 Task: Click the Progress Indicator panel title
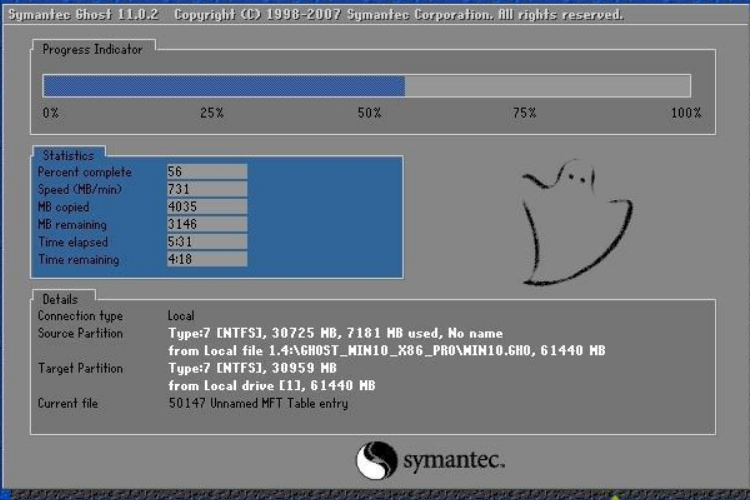pos(92,49)
